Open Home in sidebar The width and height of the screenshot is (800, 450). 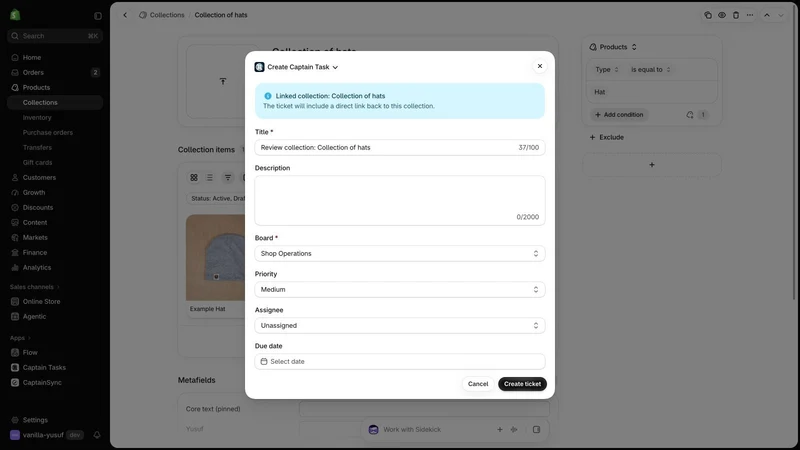tap(55, 58)
